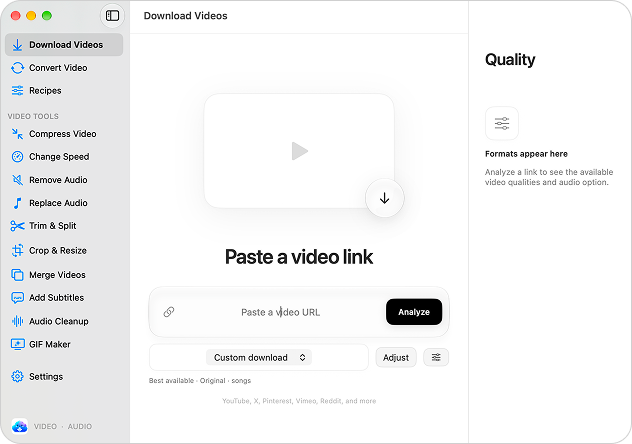Click the Trim & Split scissors icon
The image size is (632, 444).
[x=17, y=226]
